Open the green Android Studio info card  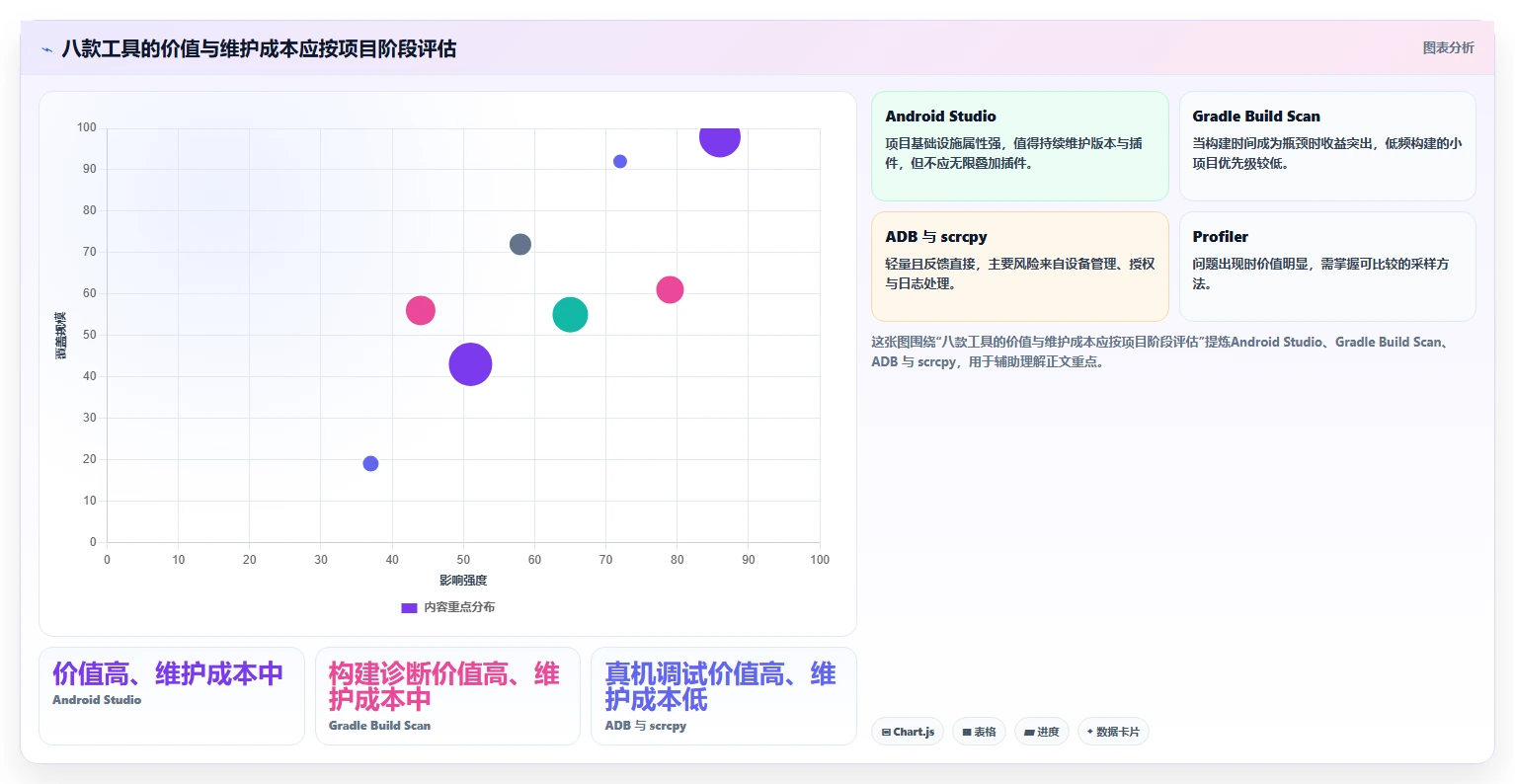[x=1019, y=146]
